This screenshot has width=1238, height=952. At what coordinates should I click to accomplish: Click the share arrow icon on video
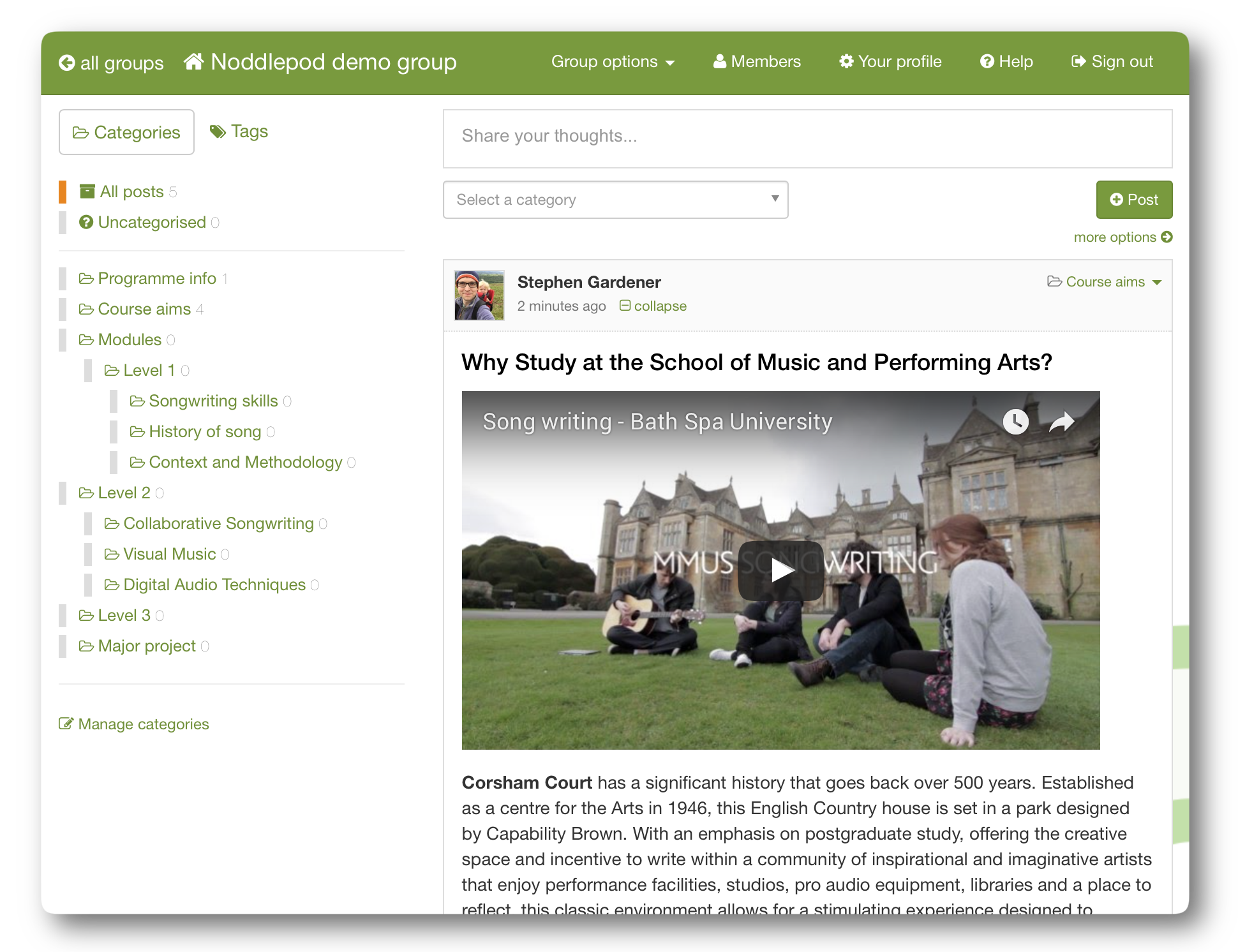pos(1062,422)
